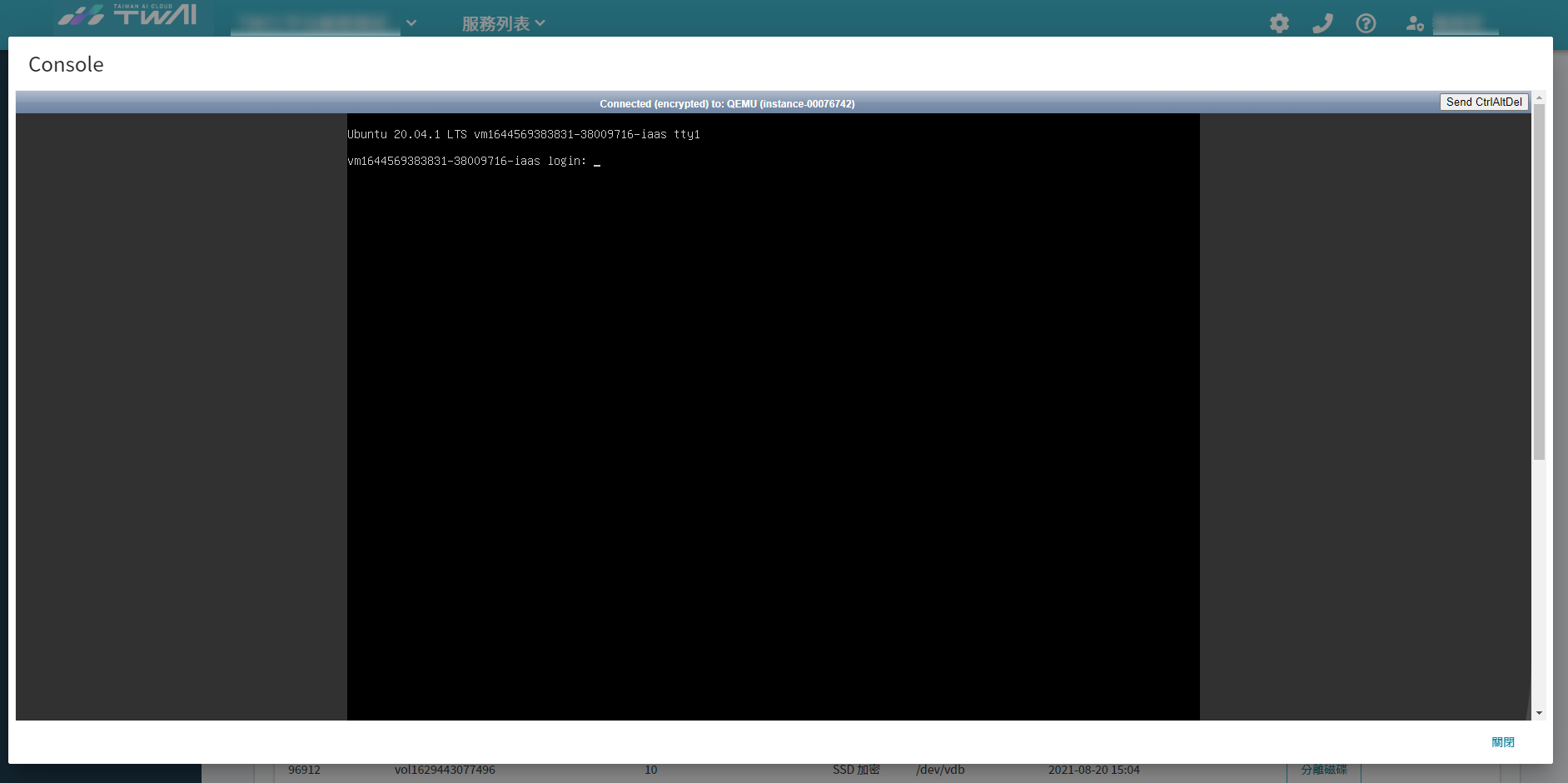The image size is (1568, 783).
Task: Click the Send CtrlAltDel button
Action: click(1484, 102)
